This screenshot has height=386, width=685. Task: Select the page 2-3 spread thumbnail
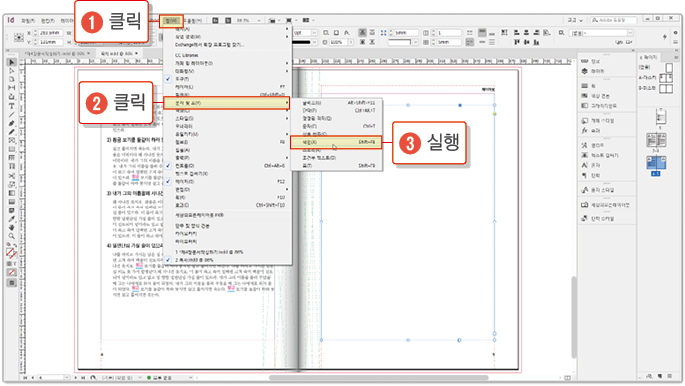tap(656, 141)
